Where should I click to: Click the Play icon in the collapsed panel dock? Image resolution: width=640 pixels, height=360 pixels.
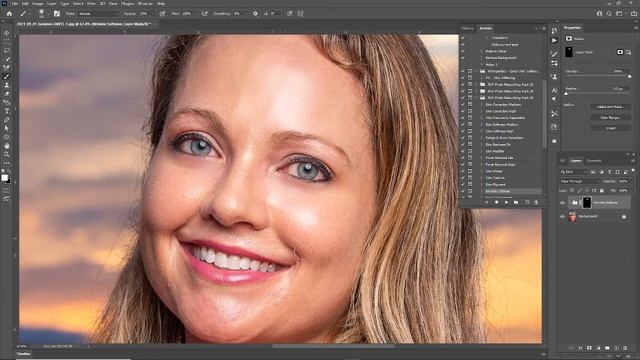point(554,40)
